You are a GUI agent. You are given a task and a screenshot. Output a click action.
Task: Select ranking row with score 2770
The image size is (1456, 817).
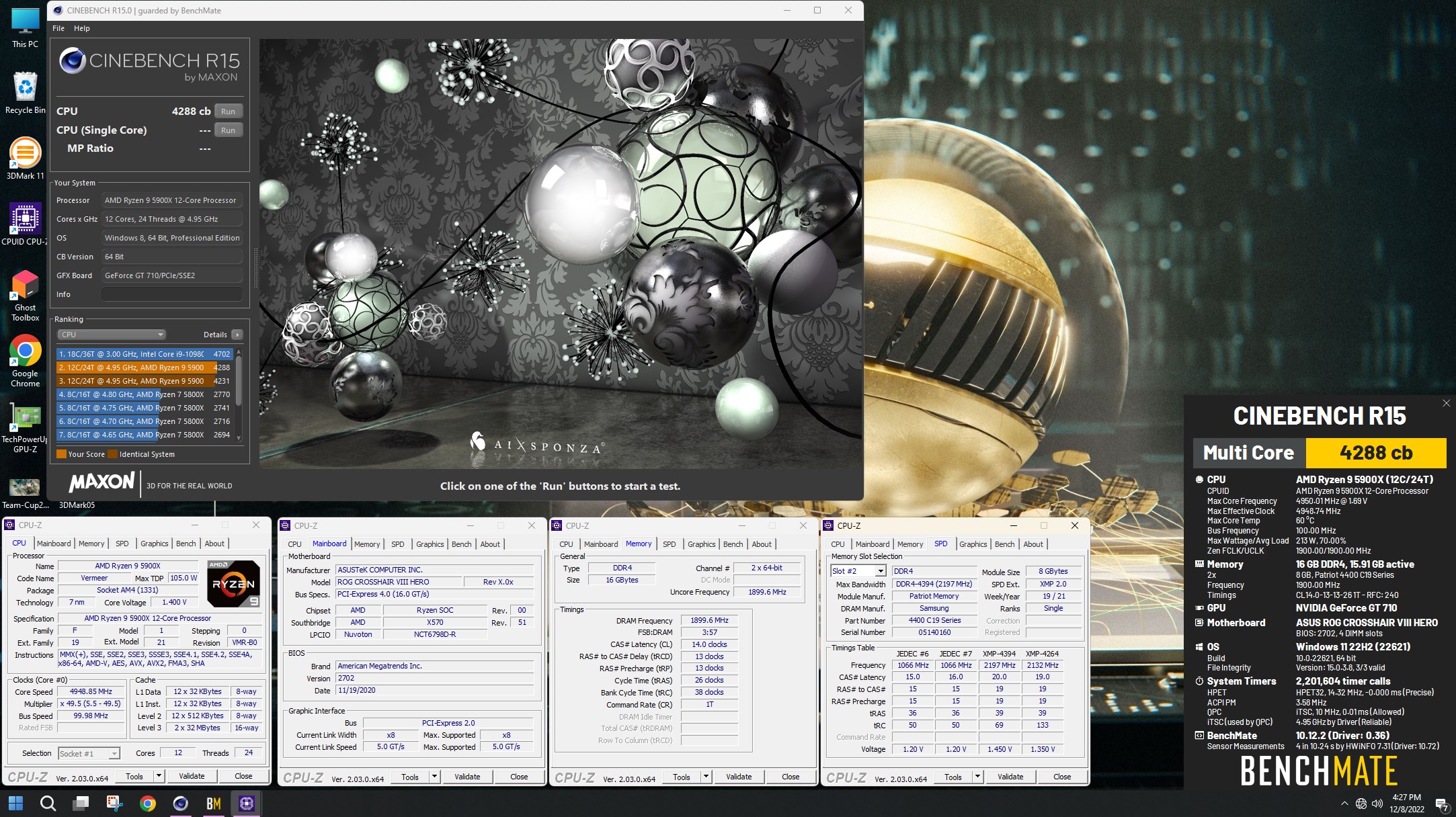pos(145,394)
